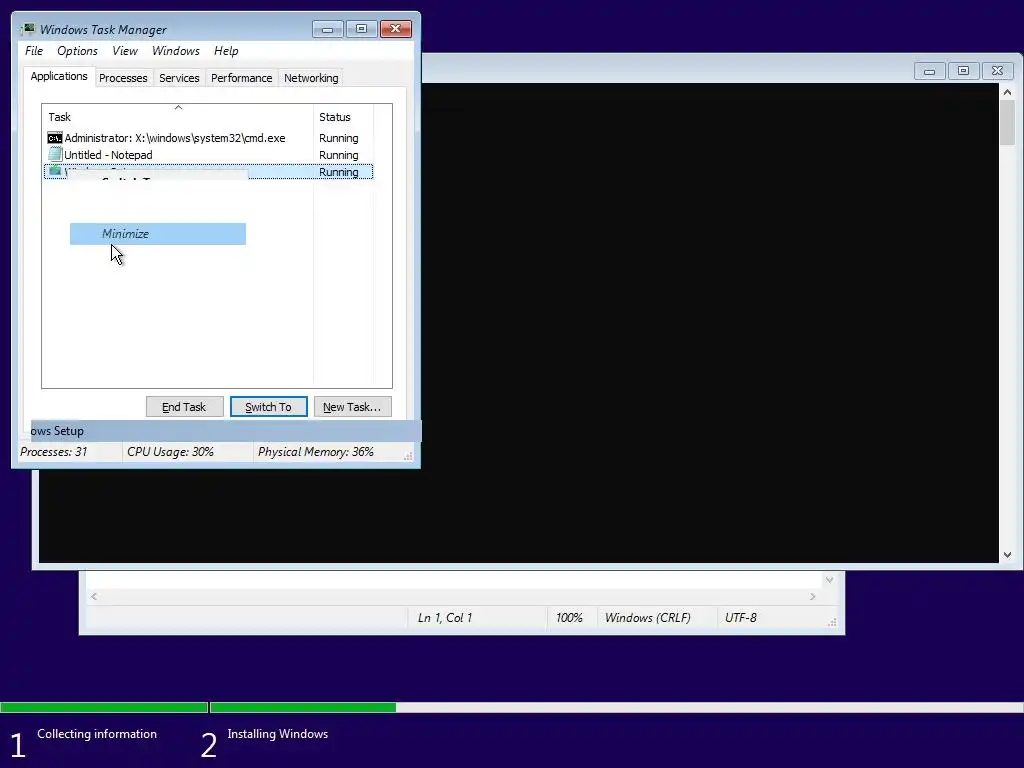This screenshot has height=768, width=1024.
Task: Click the resize grip of Task Manager
Action: (408, 456)
